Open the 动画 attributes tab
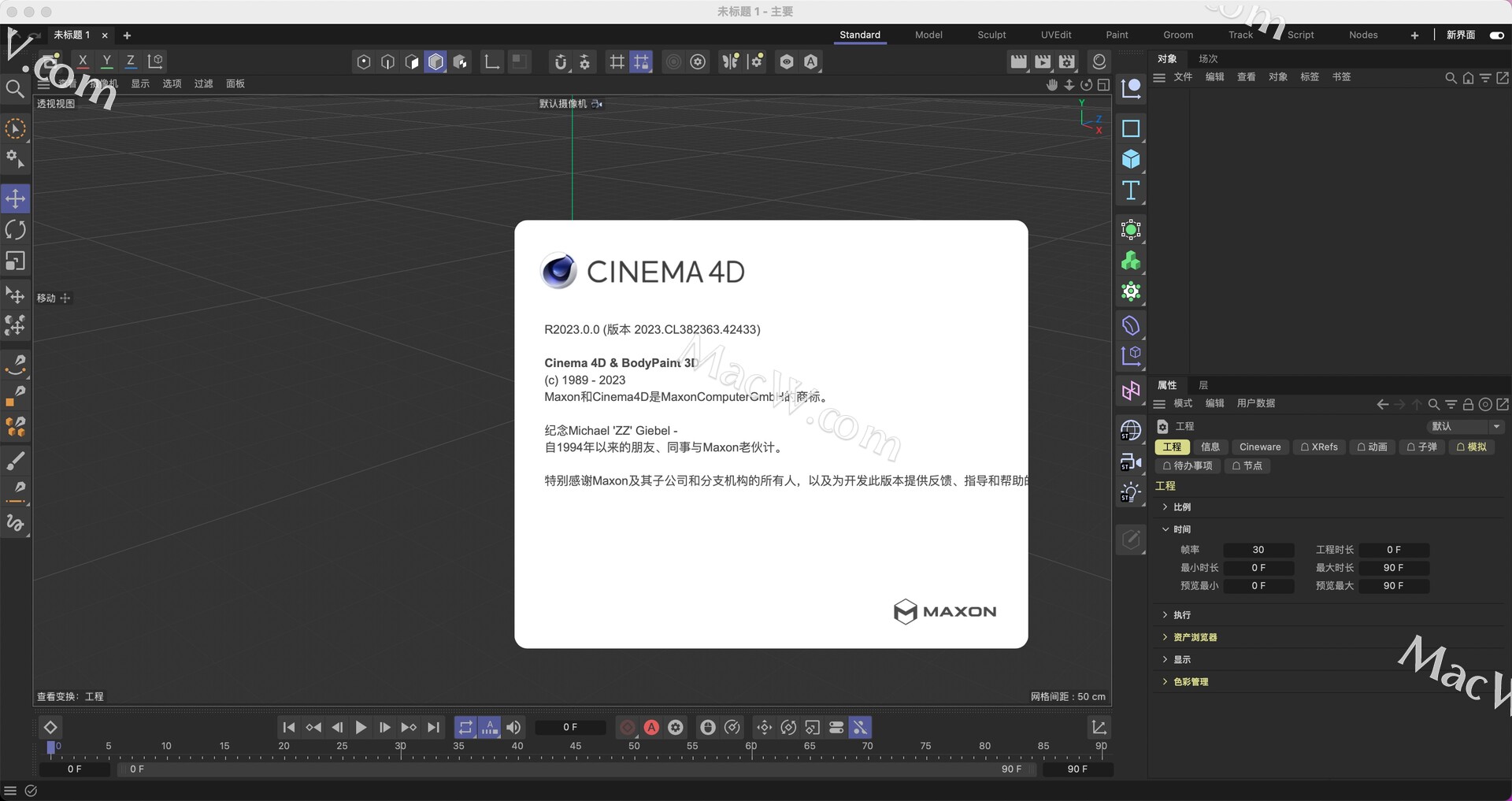1512x801 pixels. point(1372,447)
